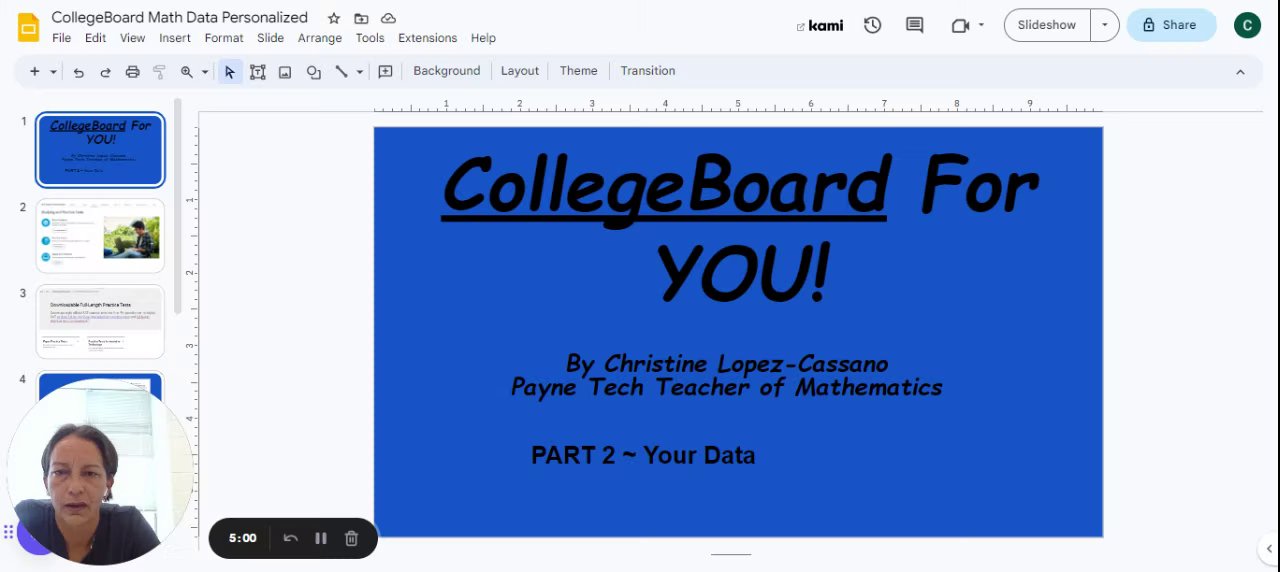The height and width of the screenshot is (572, 1280).
Task: Expand new slide layout dropdown arrow
Action: point(53,71)
